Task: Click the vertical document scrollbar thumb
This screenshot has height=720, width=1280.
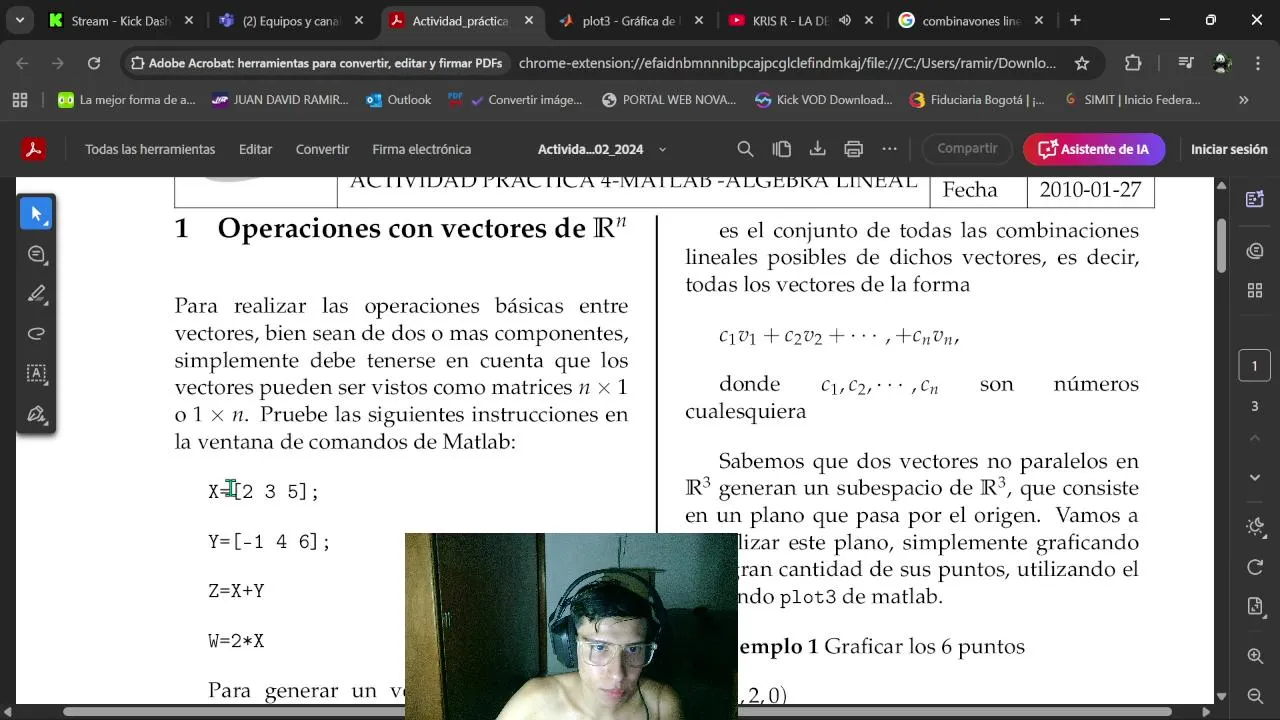Action: point(1221,244)
